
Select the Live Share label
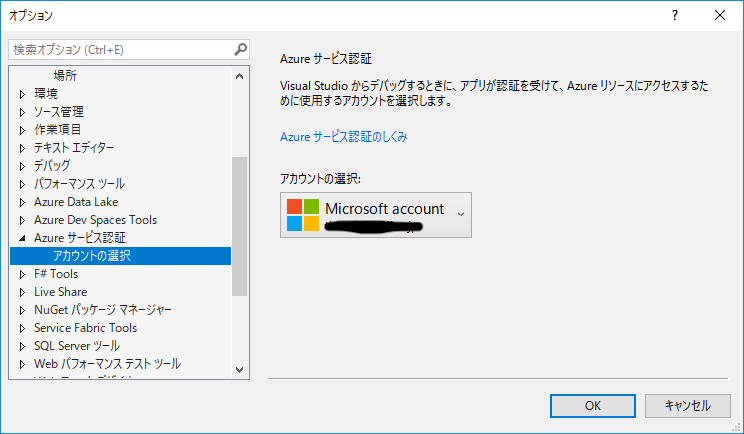pyautogui.click(x=61, y=292)
